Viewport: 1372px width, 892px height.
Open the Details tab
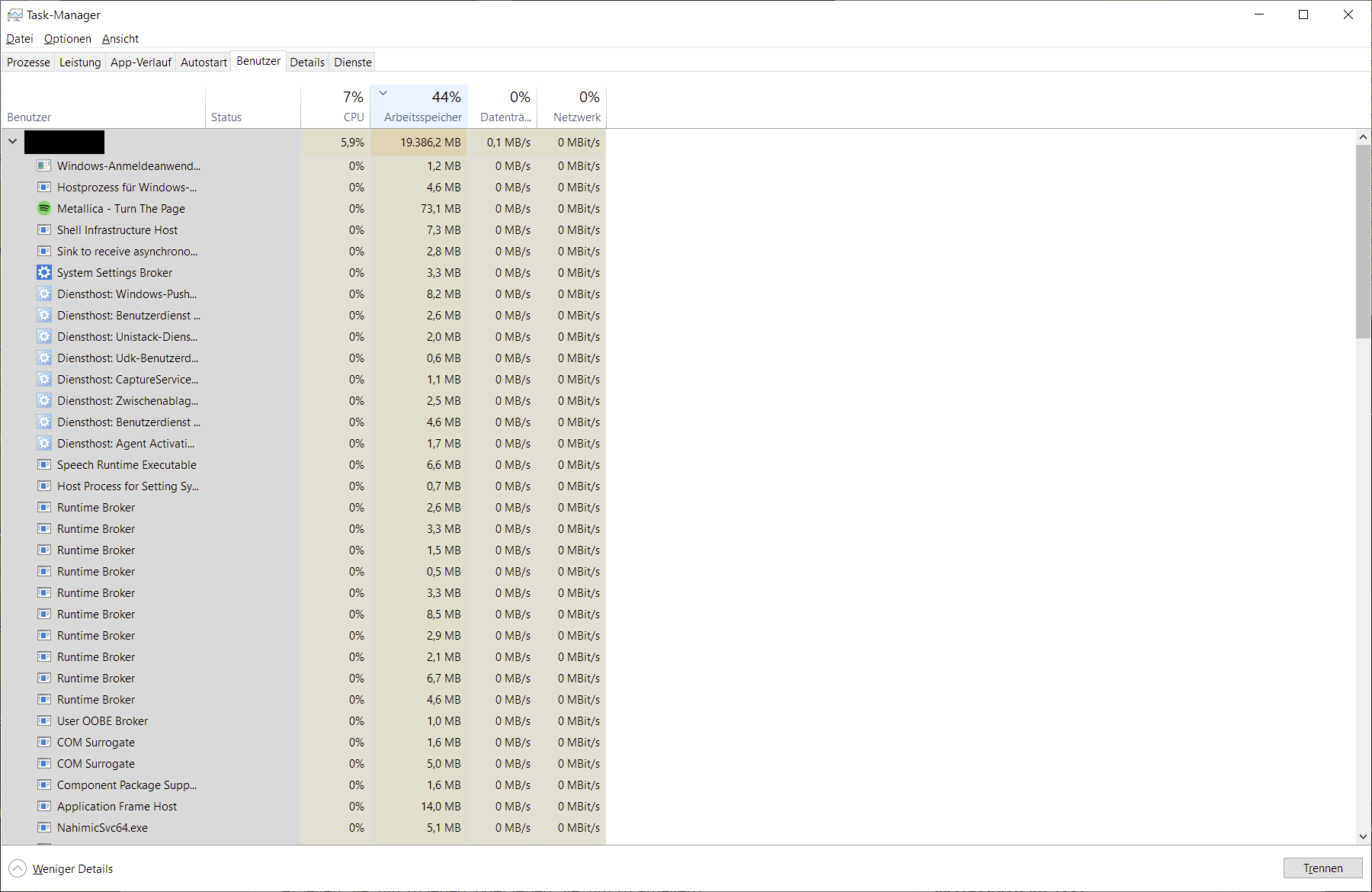(307, 63)
